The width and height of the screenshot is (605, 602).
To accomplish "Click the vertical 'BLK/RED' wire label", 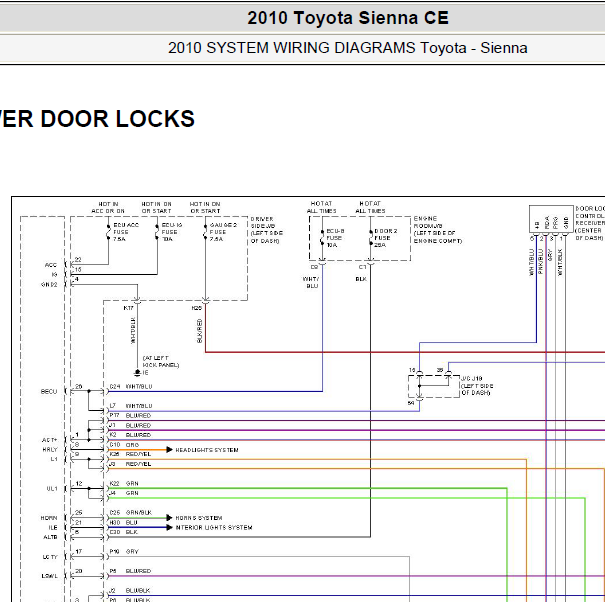I will click(199, 331).
